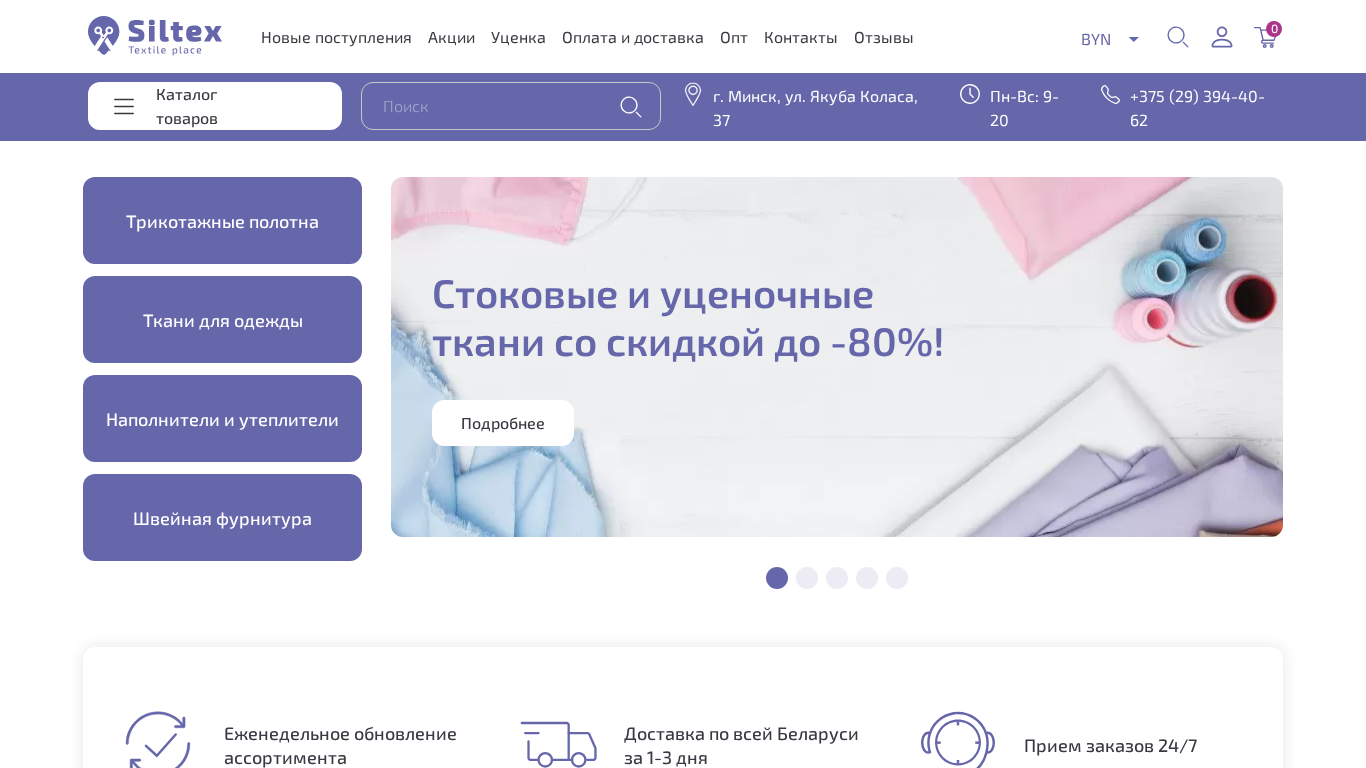
Task: Click the clock working hours icon
Action: (970, 94)
